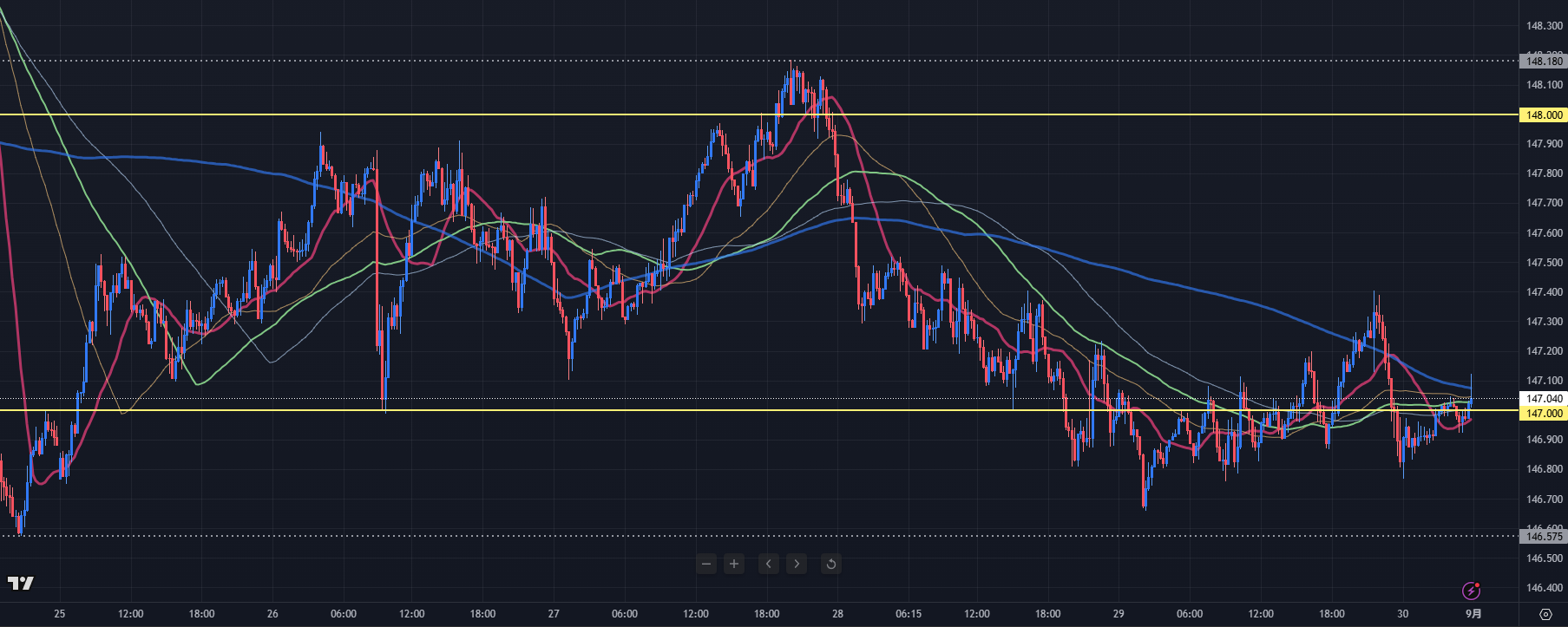The width and height of the screenshot is (1568, 627).
Task: Click the TradingView logo
Action: pos(21,583)
